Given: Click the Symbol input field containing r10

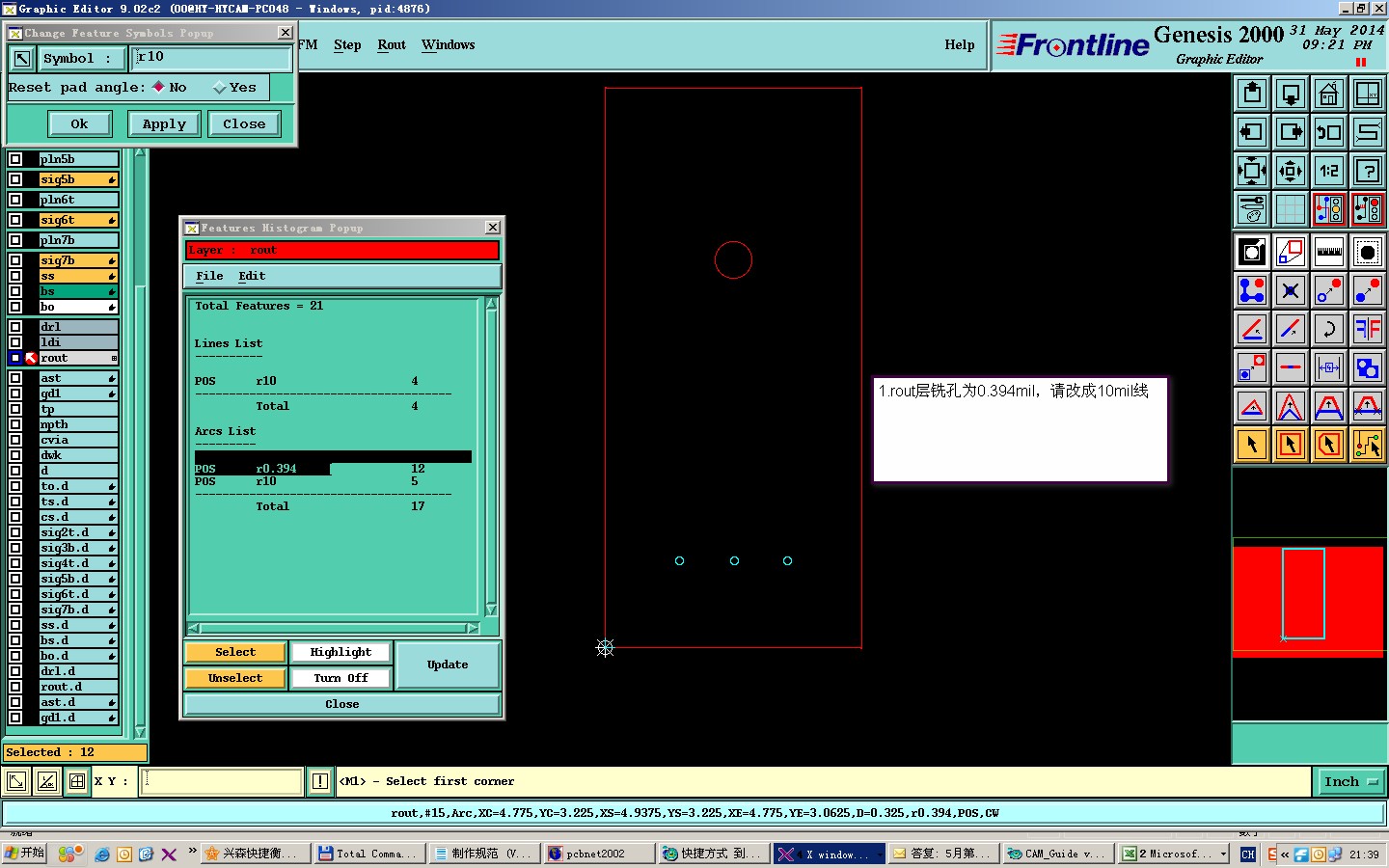Looking at the screenshot, I should click(x=211, y=58).
